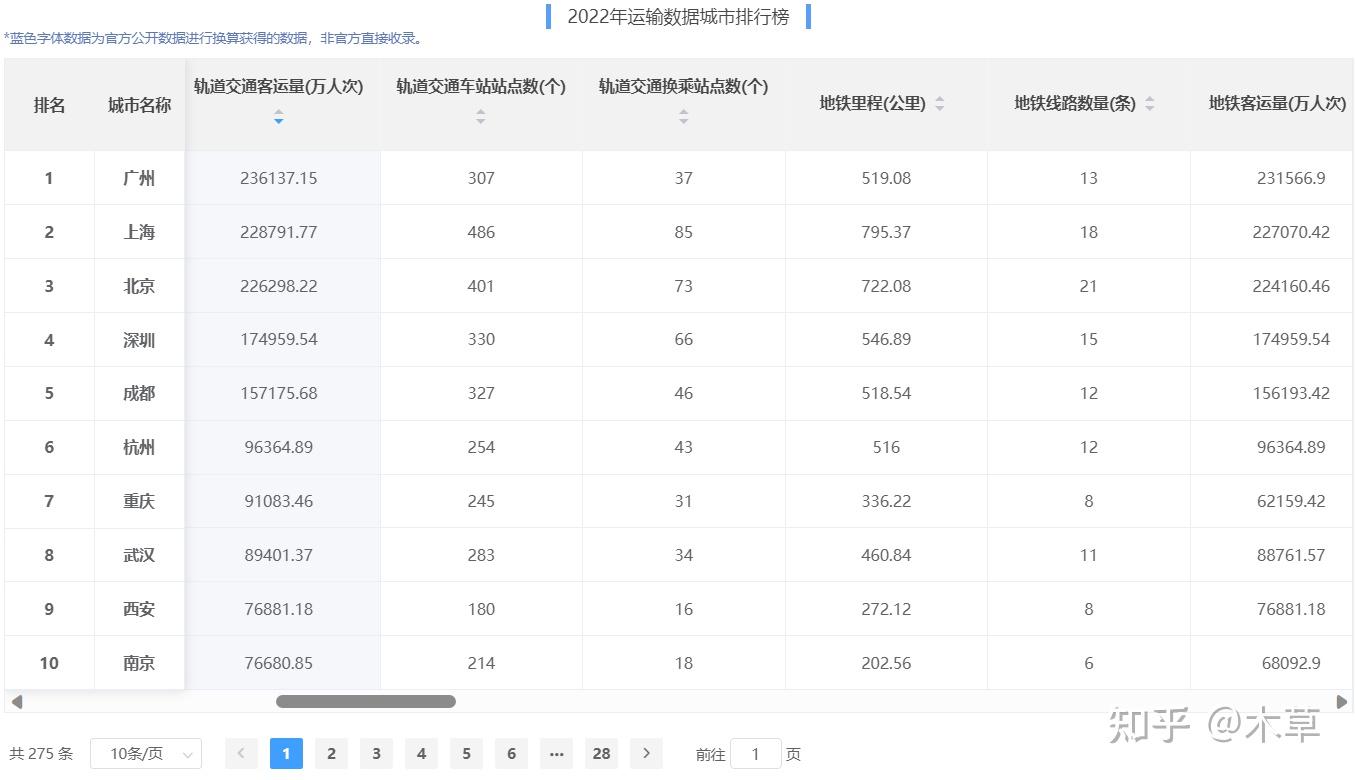Select the 重庆 city name cell
Screen dimensions: 1355x780
pyautogui.click(x=139, y=501)
